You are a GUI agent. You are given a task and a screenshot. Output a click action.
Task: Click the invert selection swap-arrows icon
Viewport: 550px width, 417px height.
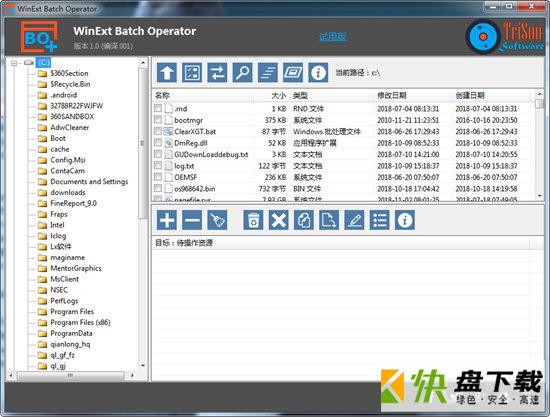click(x=217, y=73)
